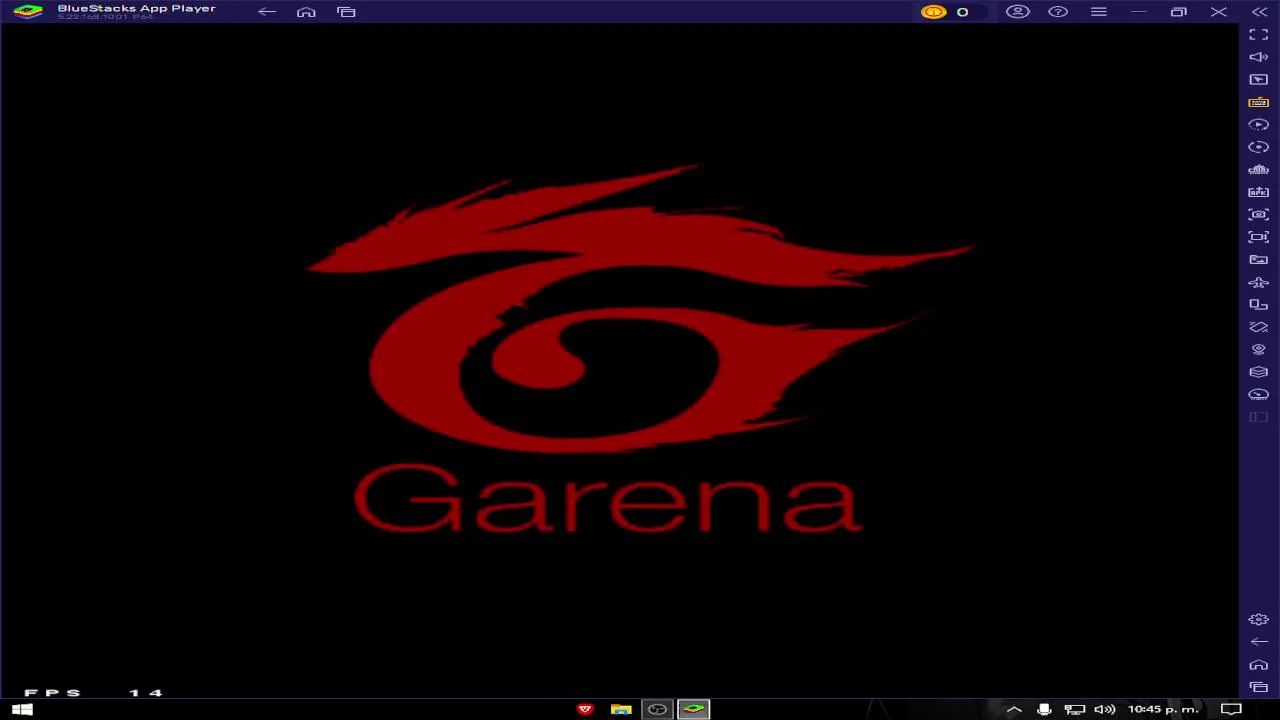Restore down the BlueStacks window
The image size is (1280, 720).
pyautogui.click(x=1178, y=12)
